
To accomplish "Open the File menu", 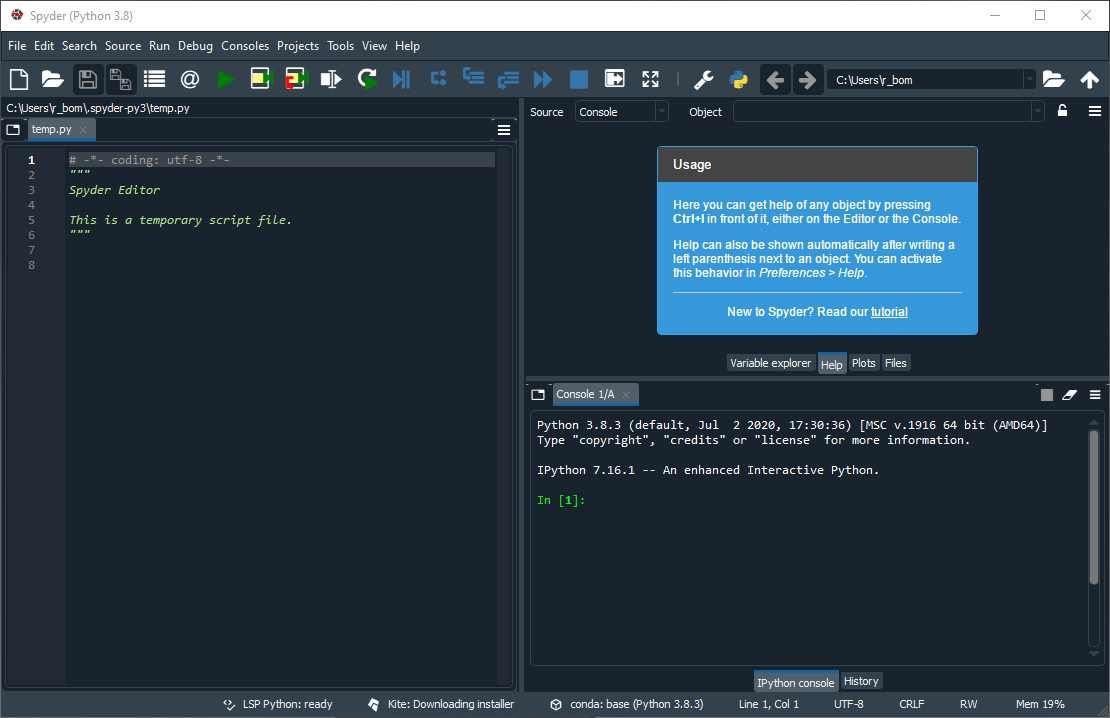I will 17,46.
